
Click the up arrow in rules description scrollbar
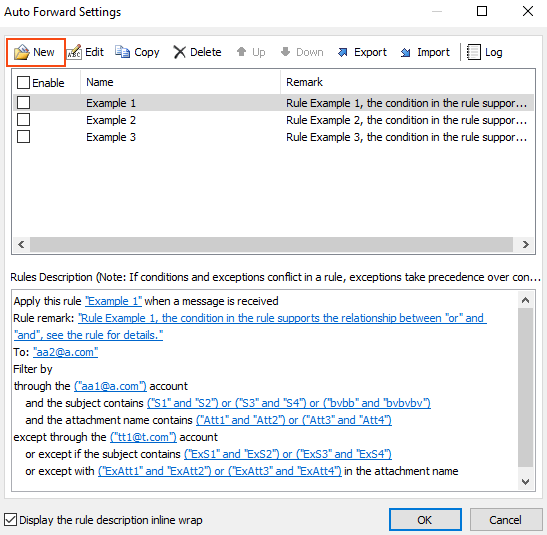point(526,300)
